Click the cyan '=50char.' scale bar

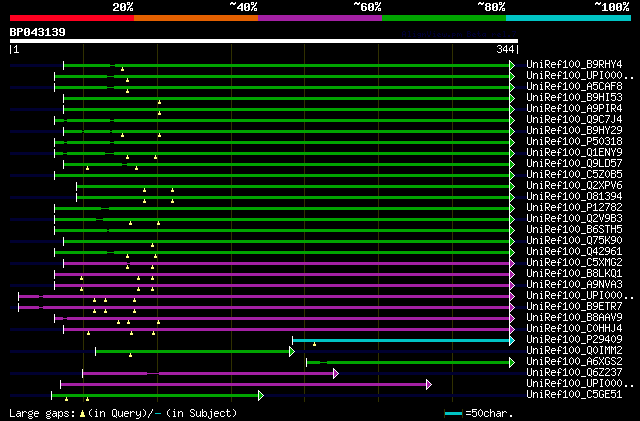[453, 414]
